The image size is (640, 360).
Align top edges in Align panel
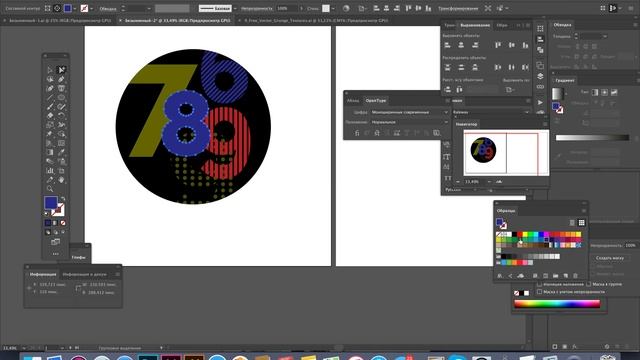point(498,45)
